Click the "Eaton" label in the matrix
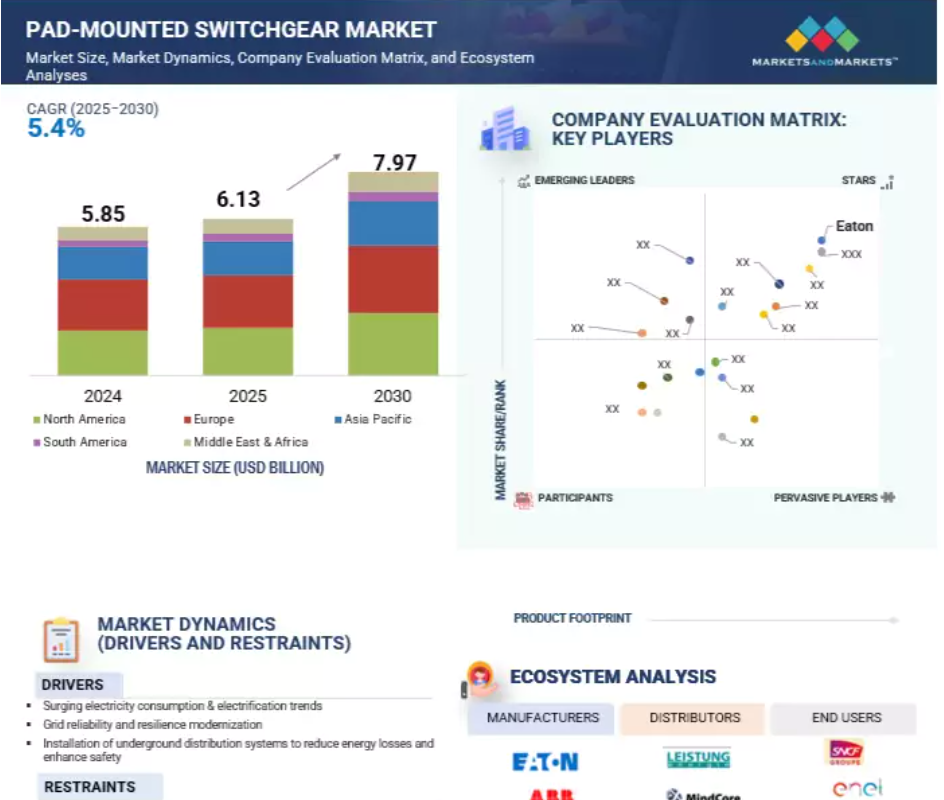The image size is (944, 800). [854, 226]
